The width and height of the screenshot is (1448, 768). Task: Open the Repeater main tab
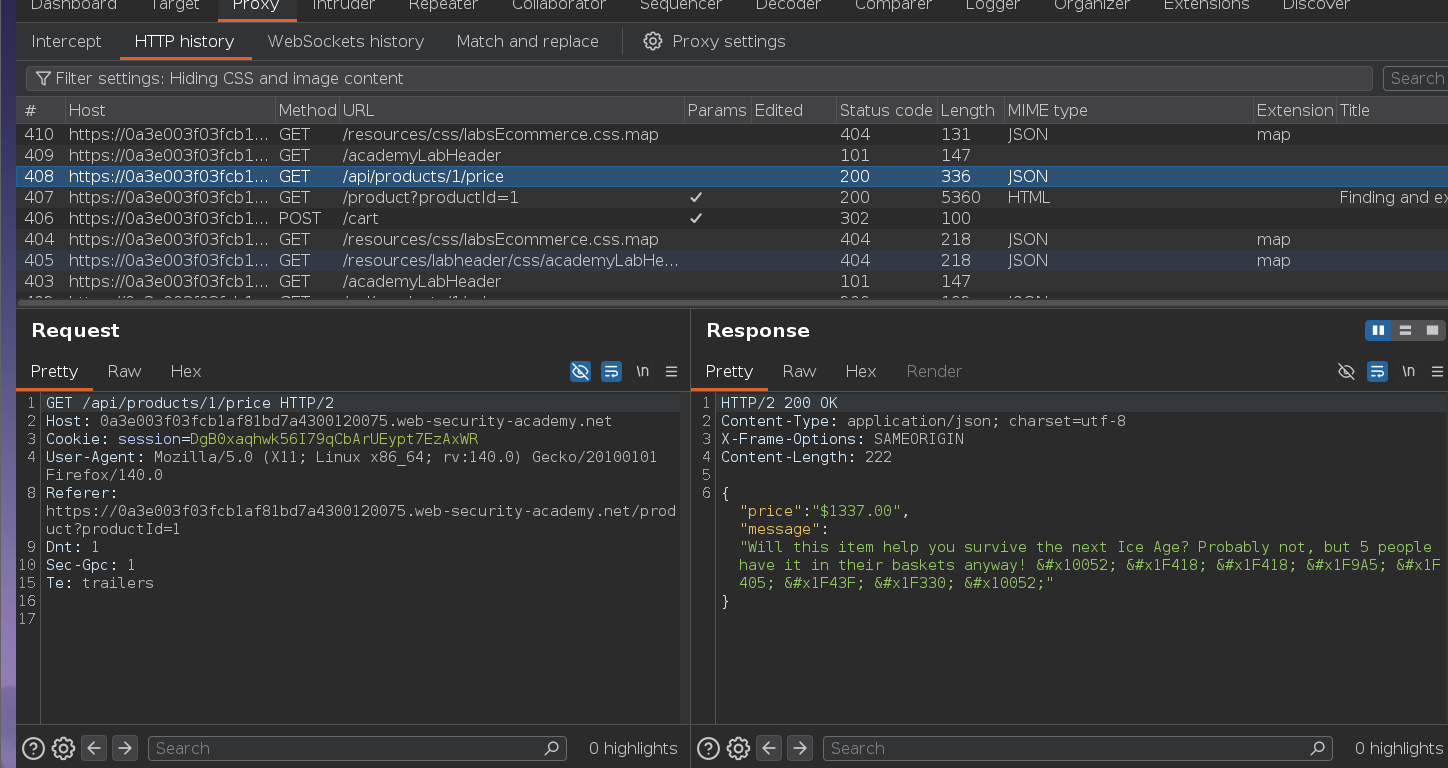click(x=442, y=6)
